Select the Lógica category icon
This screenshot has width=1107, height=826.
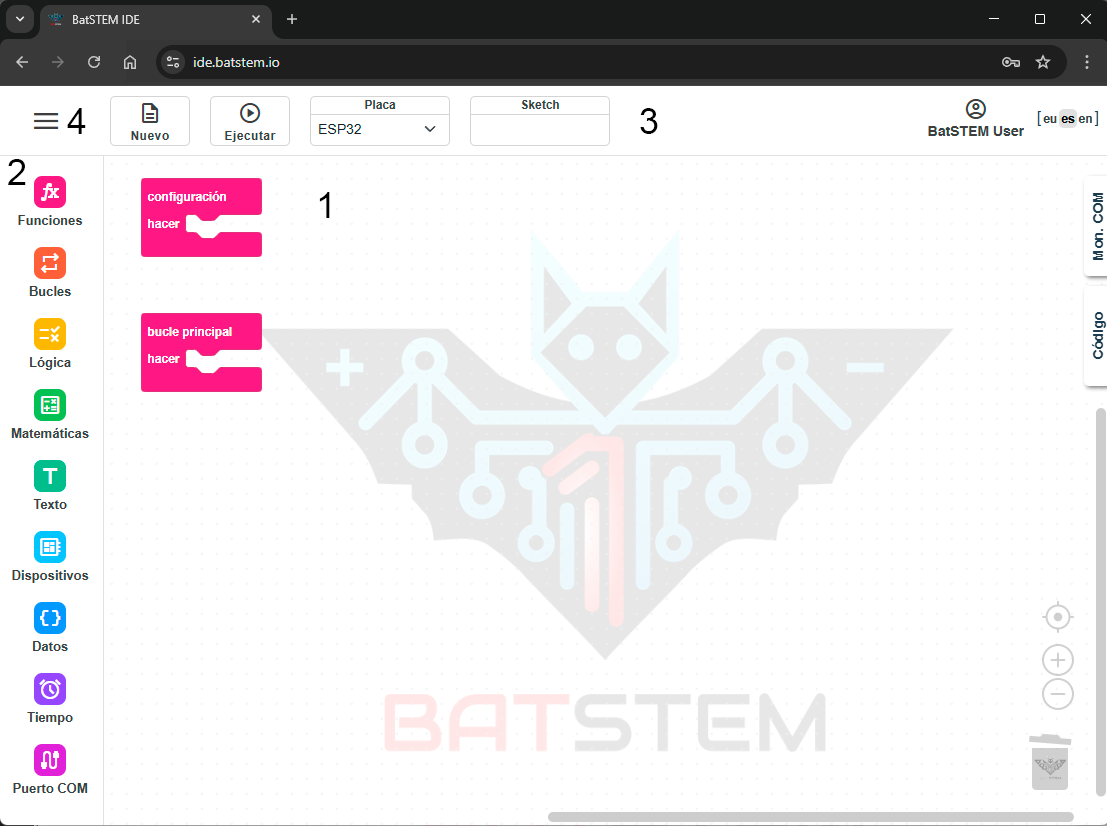(50, 334)
